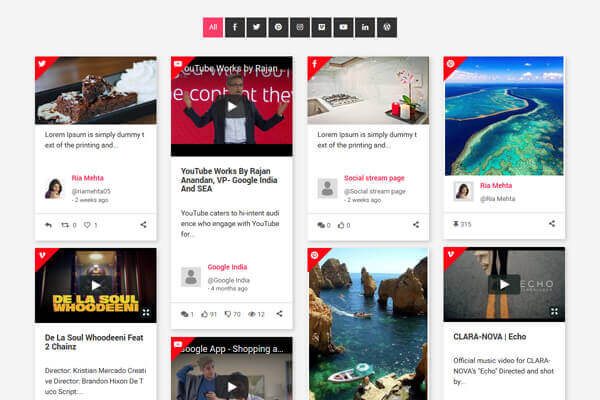
Task: Filter the stream by YouTube
Action: [x=344, y=27]
